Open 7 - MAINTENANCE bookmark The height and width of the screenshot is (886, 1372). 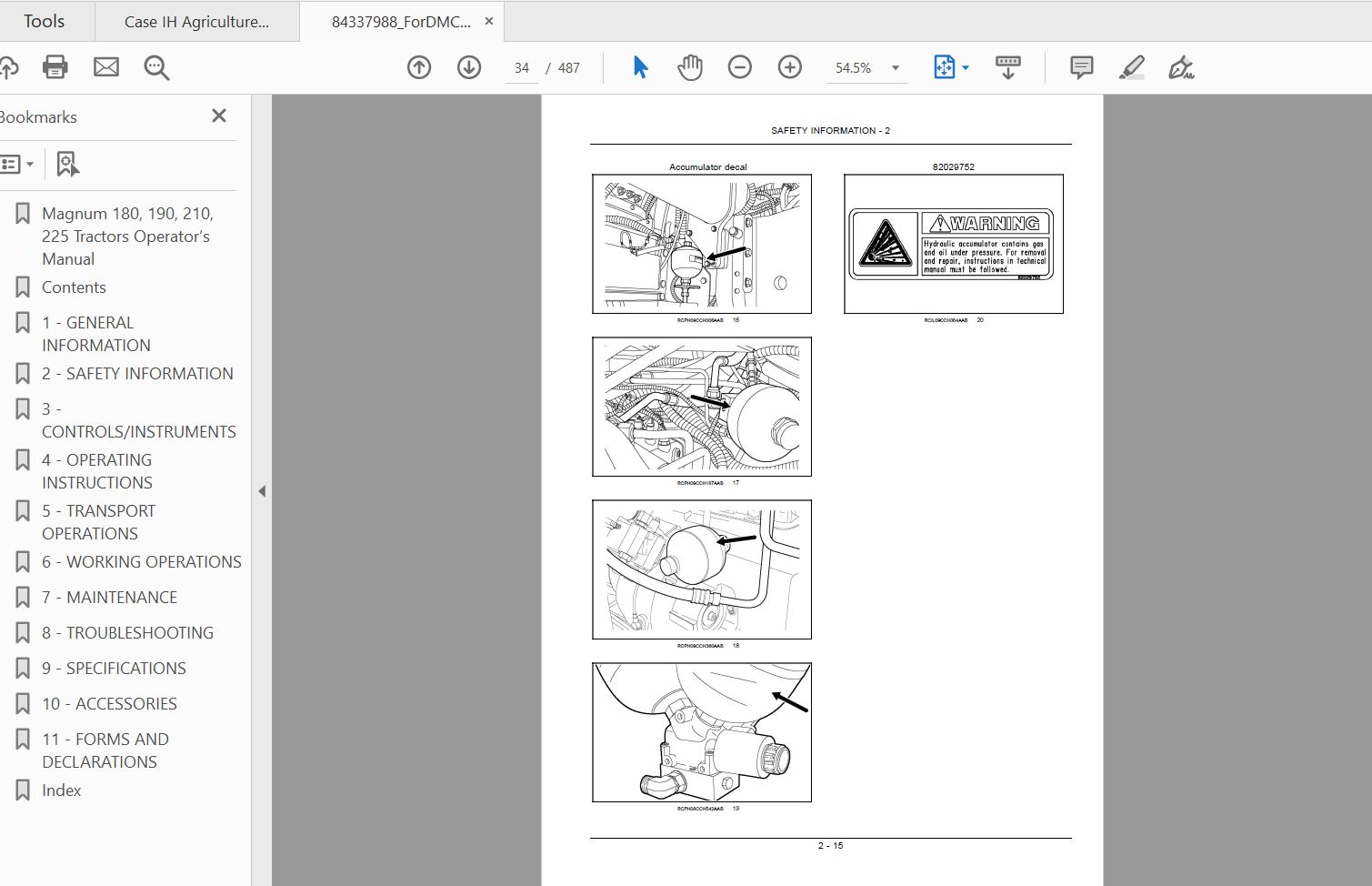[109, 598]
